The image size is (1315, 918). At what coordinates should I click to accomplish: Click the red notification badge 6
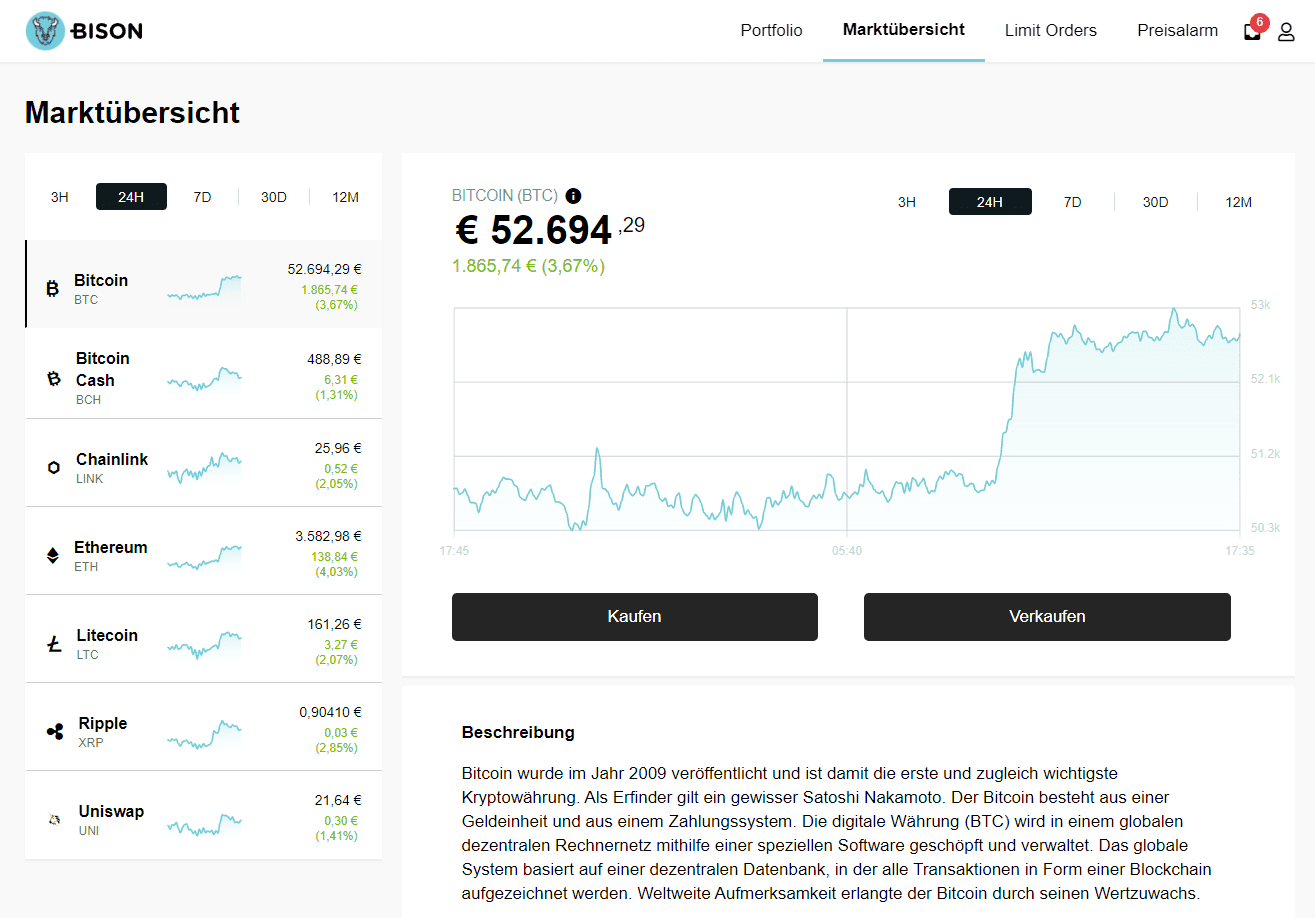point(1259,22)
